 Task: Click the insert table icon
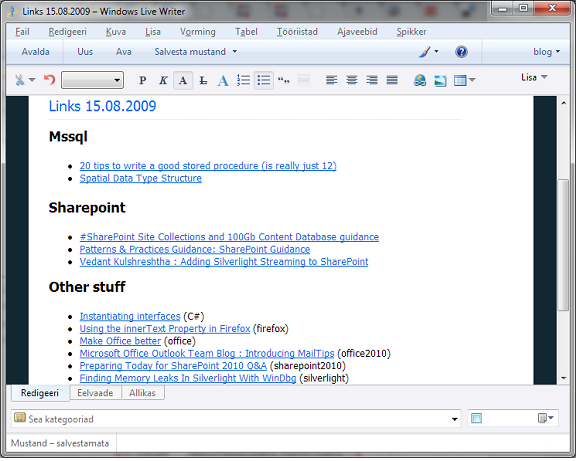[460, 80]
